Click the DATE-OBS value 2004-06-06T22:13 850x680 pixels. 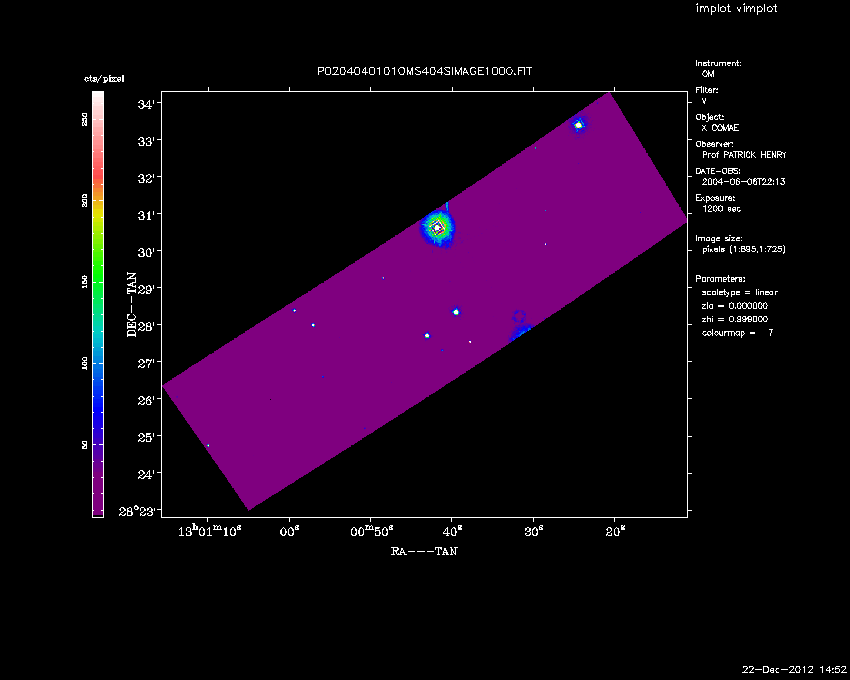(x=744, y=182)
